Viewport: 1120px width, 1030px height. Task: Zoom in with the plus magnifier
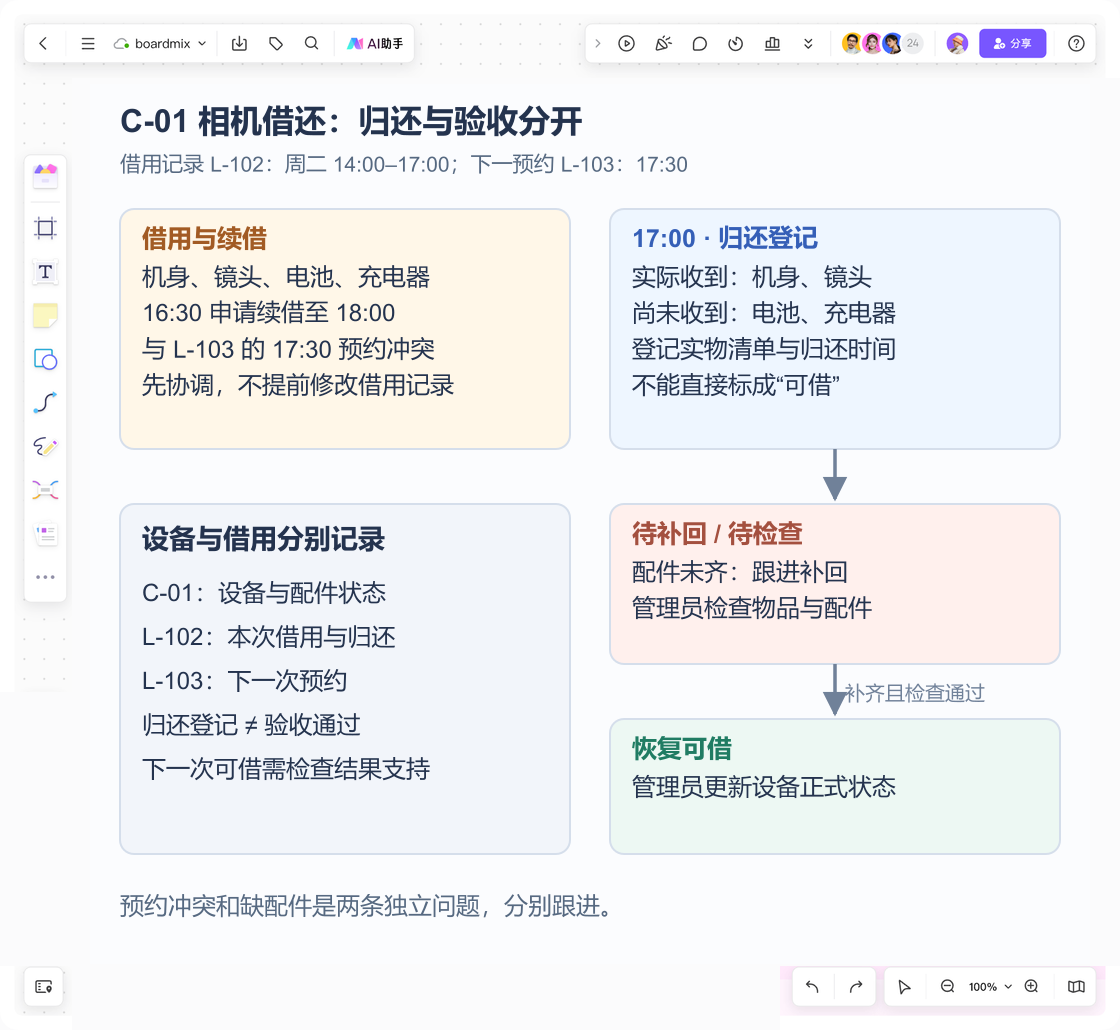[x=1031, y=986]
